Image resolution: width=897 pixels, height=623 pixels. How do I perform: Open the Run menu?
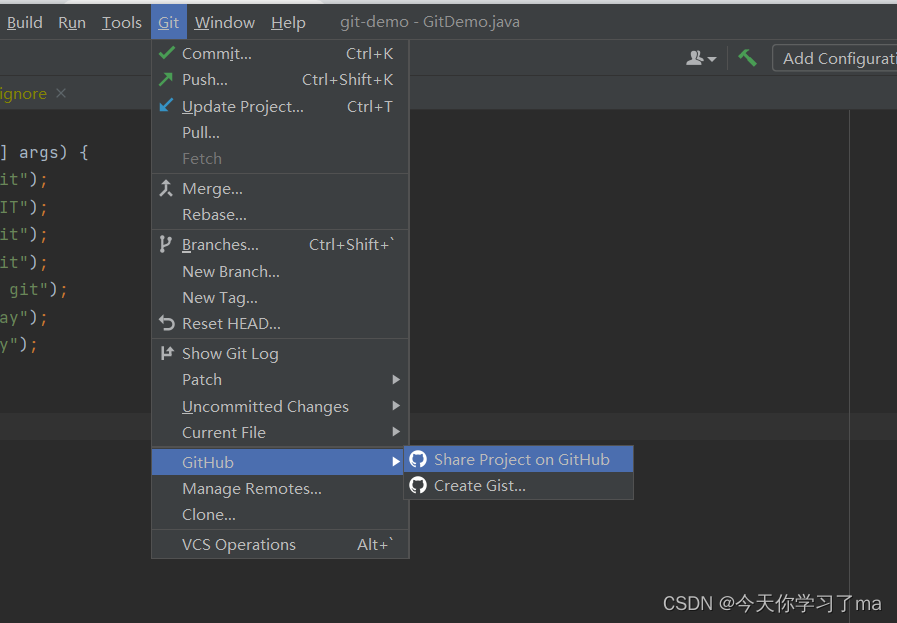point(72,22)
